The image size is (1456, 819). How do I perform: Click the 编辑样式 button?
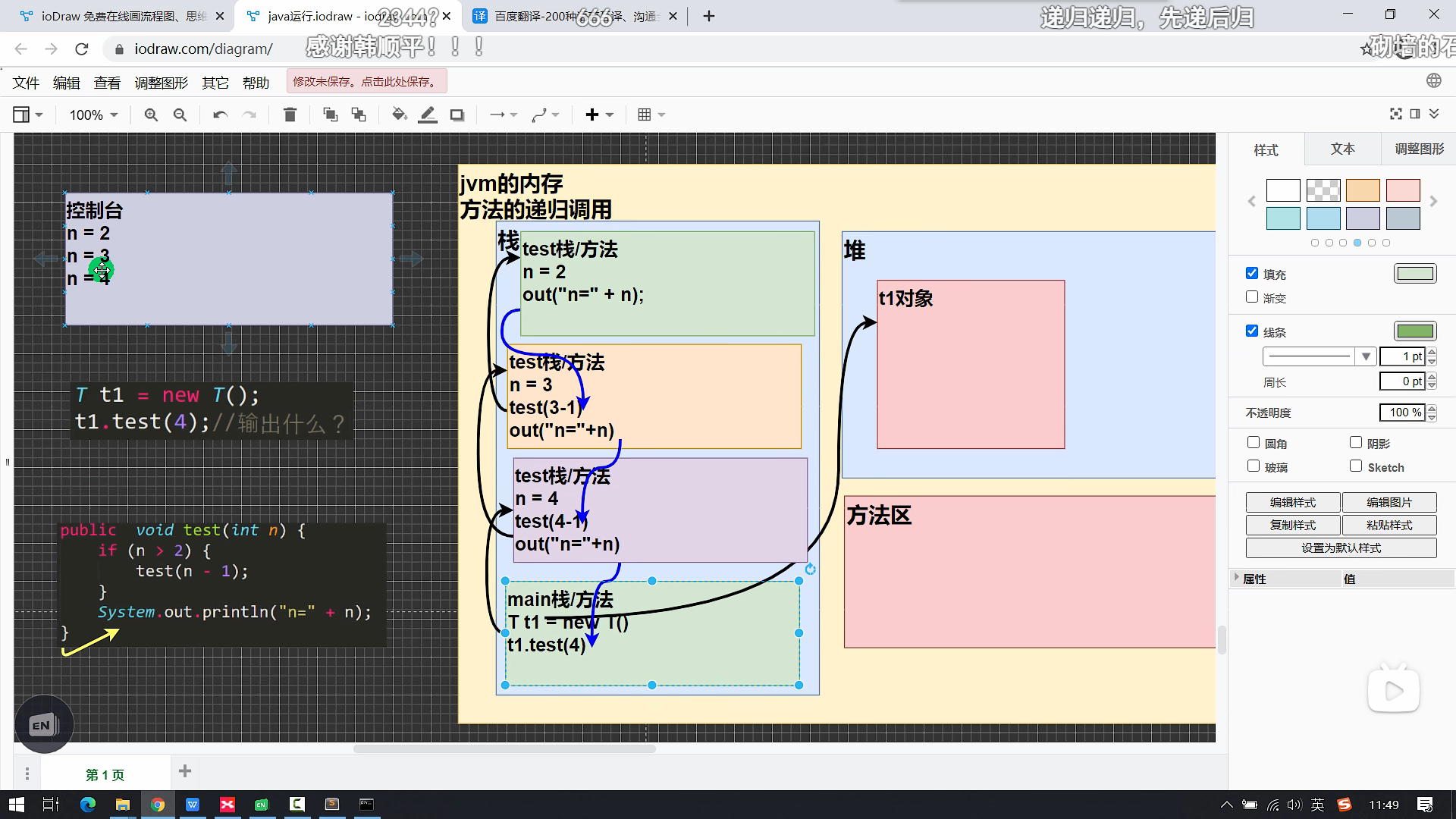click(1293, 502)
